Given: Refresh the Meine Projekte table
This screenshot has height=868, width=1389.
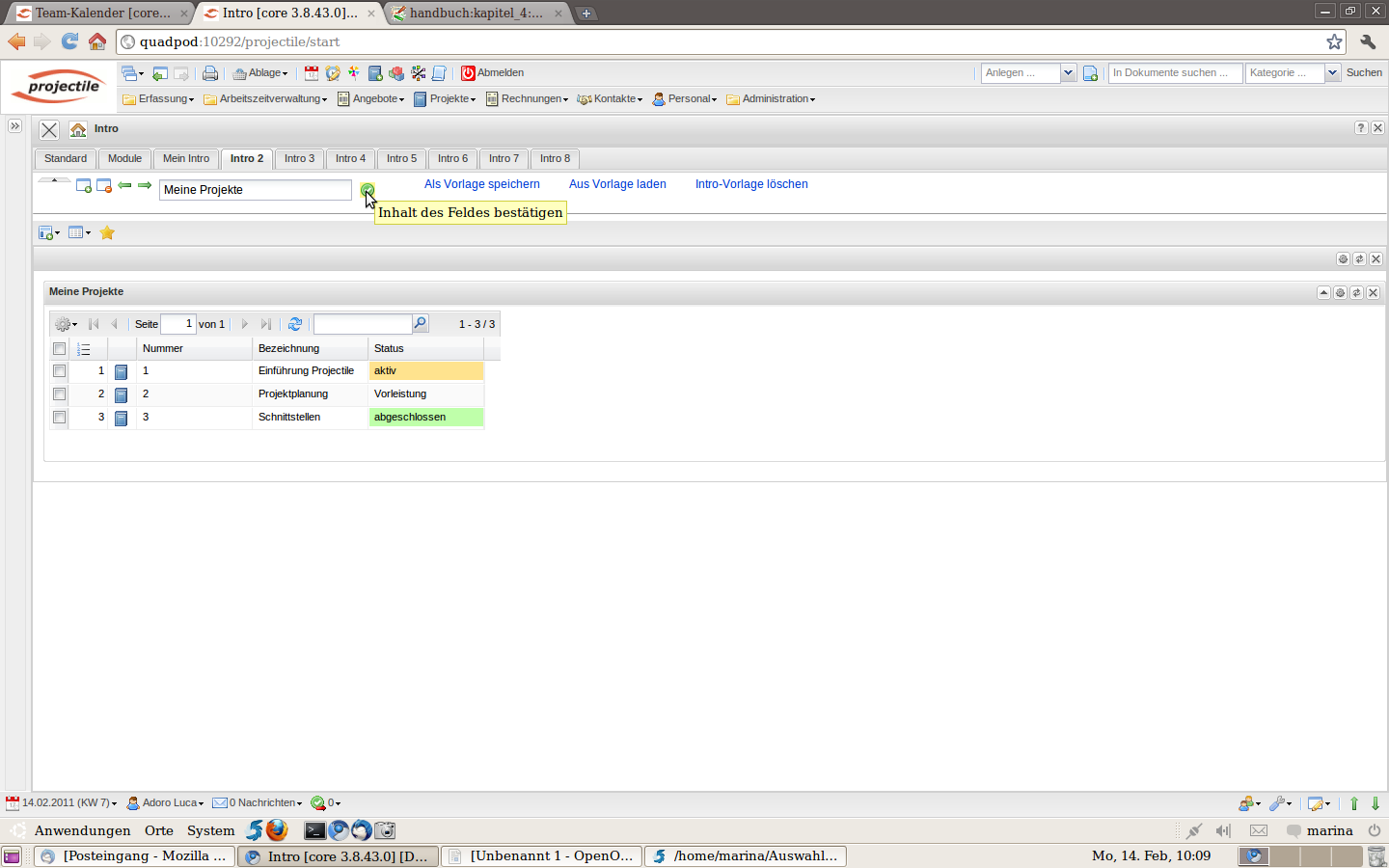Looking at the screenshot, I should [x=295, y=324].
